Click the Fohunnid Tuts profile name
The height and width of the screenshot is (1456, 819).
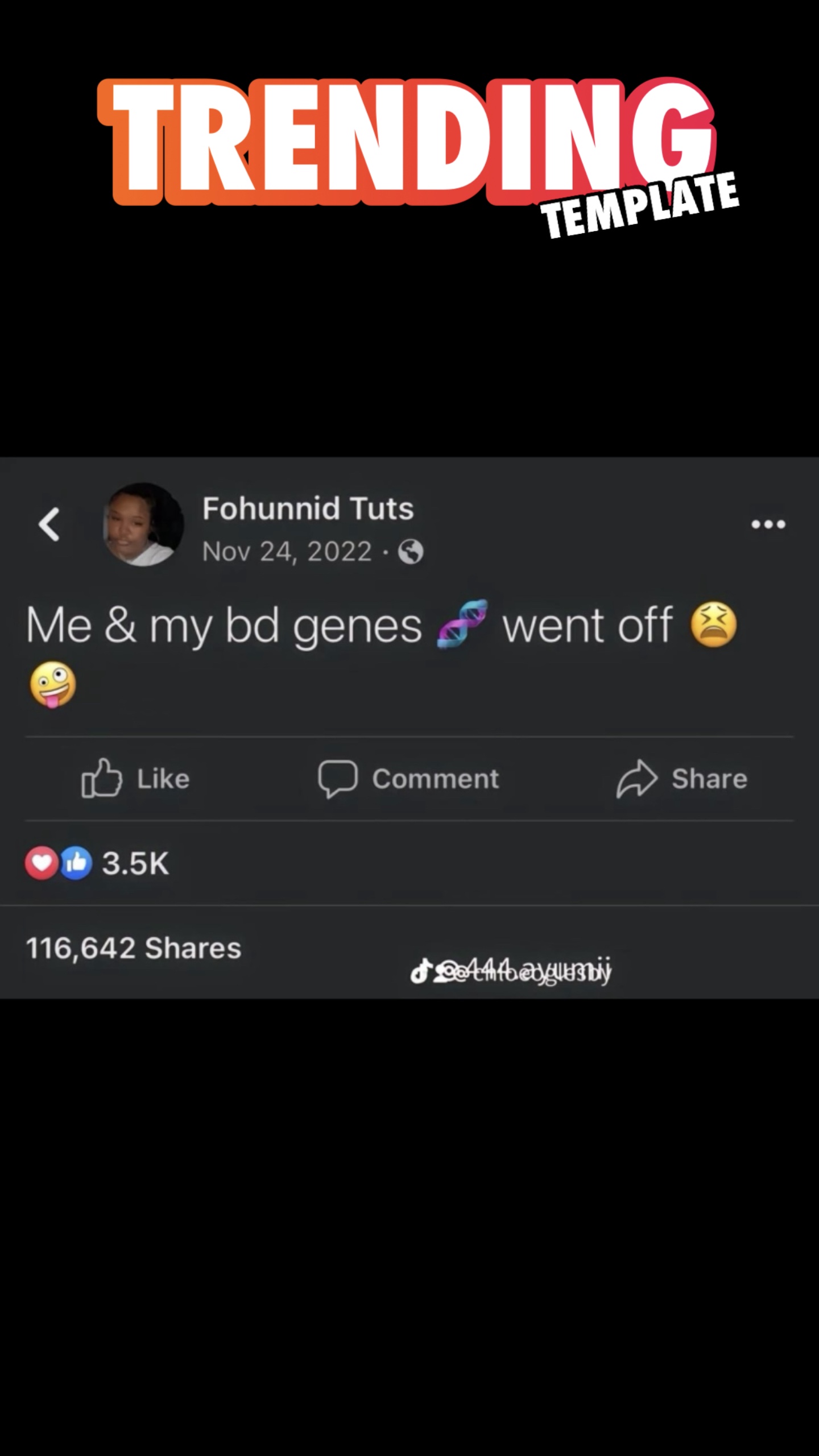click(x=308, y=508)
